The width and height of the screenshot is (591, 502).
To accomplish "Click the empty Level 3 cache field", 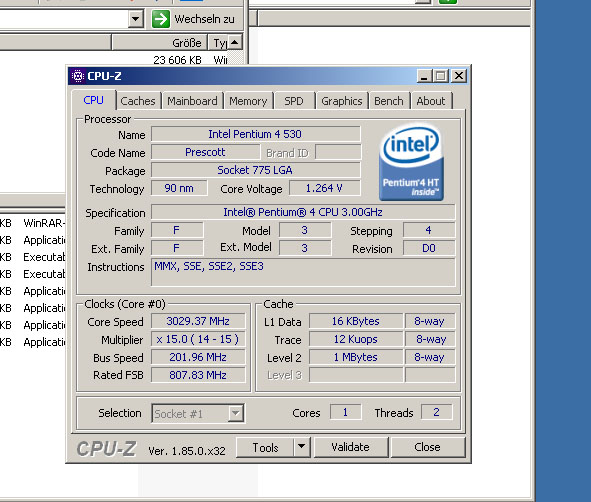I will click(x=356, y=375).
